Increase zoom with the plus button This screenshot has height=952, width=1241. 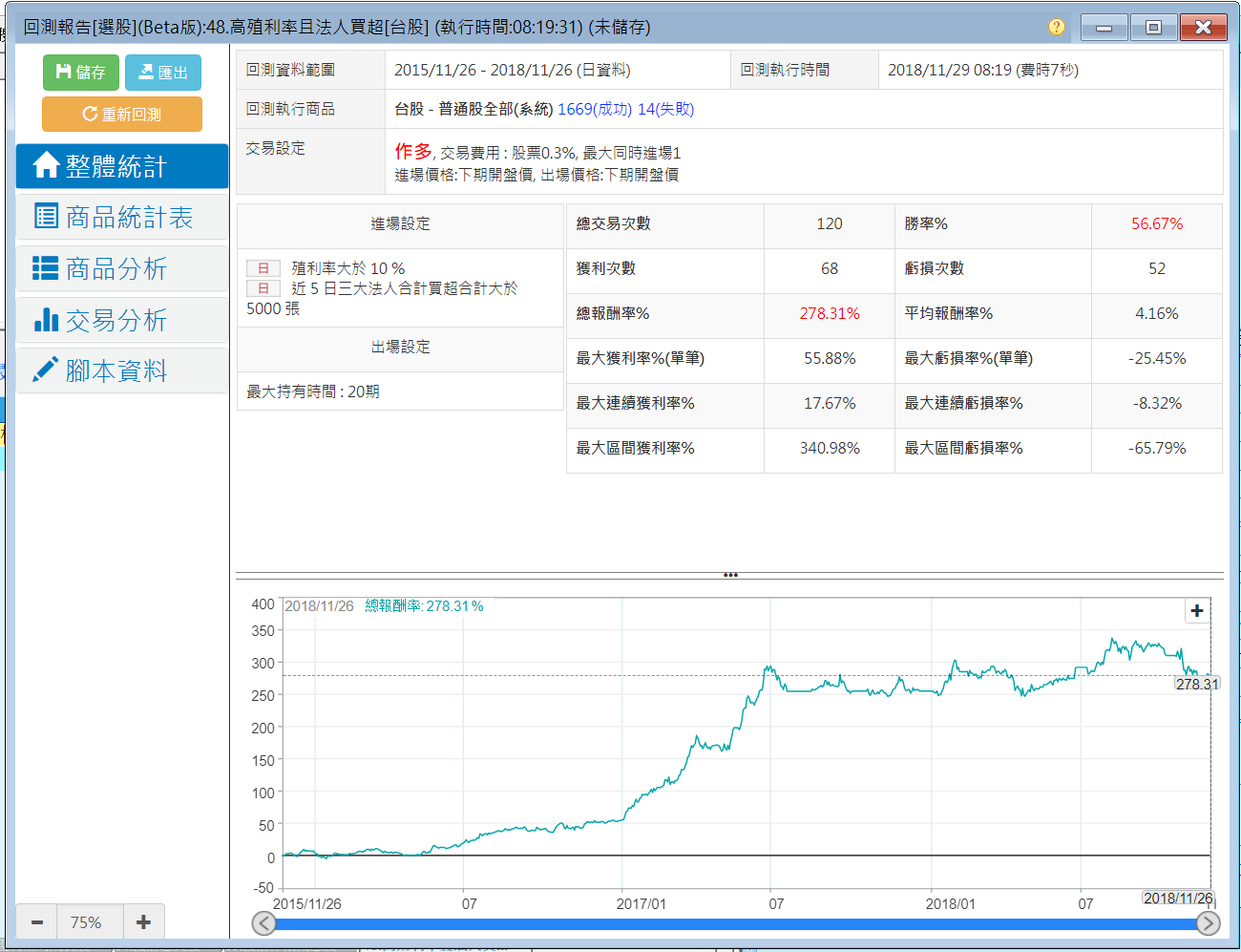[x=143, y=922]
